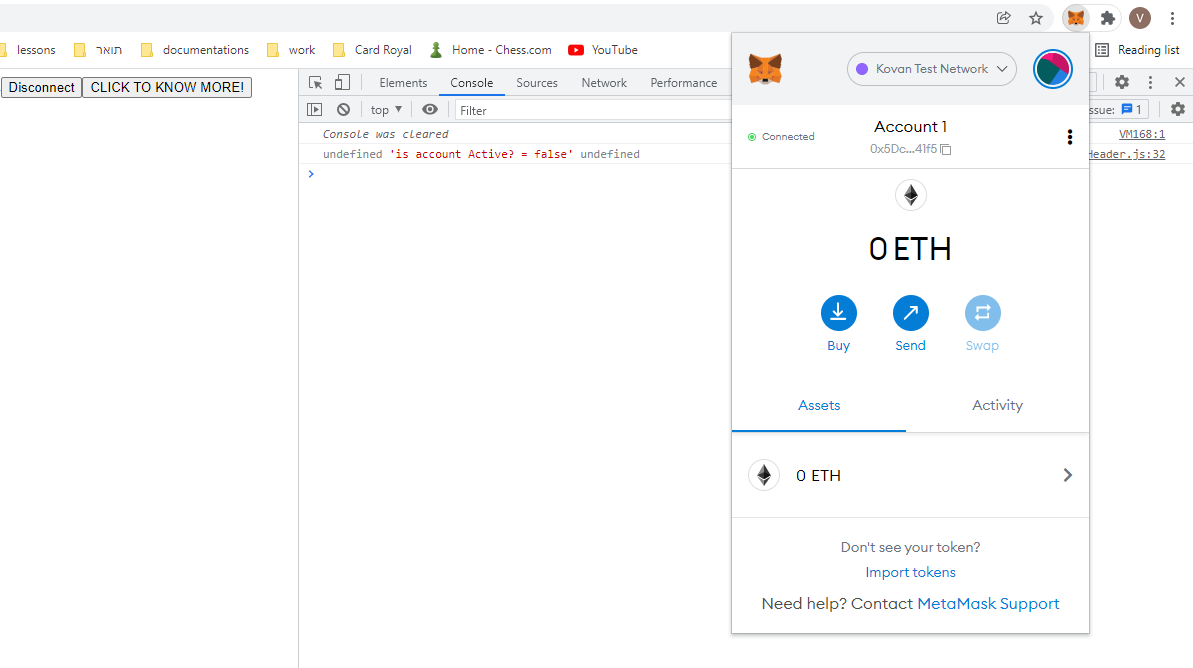The height and width of the screenshot is (668, 1193).
Task: Open the work bookmark folder
Action: point(291,49)
